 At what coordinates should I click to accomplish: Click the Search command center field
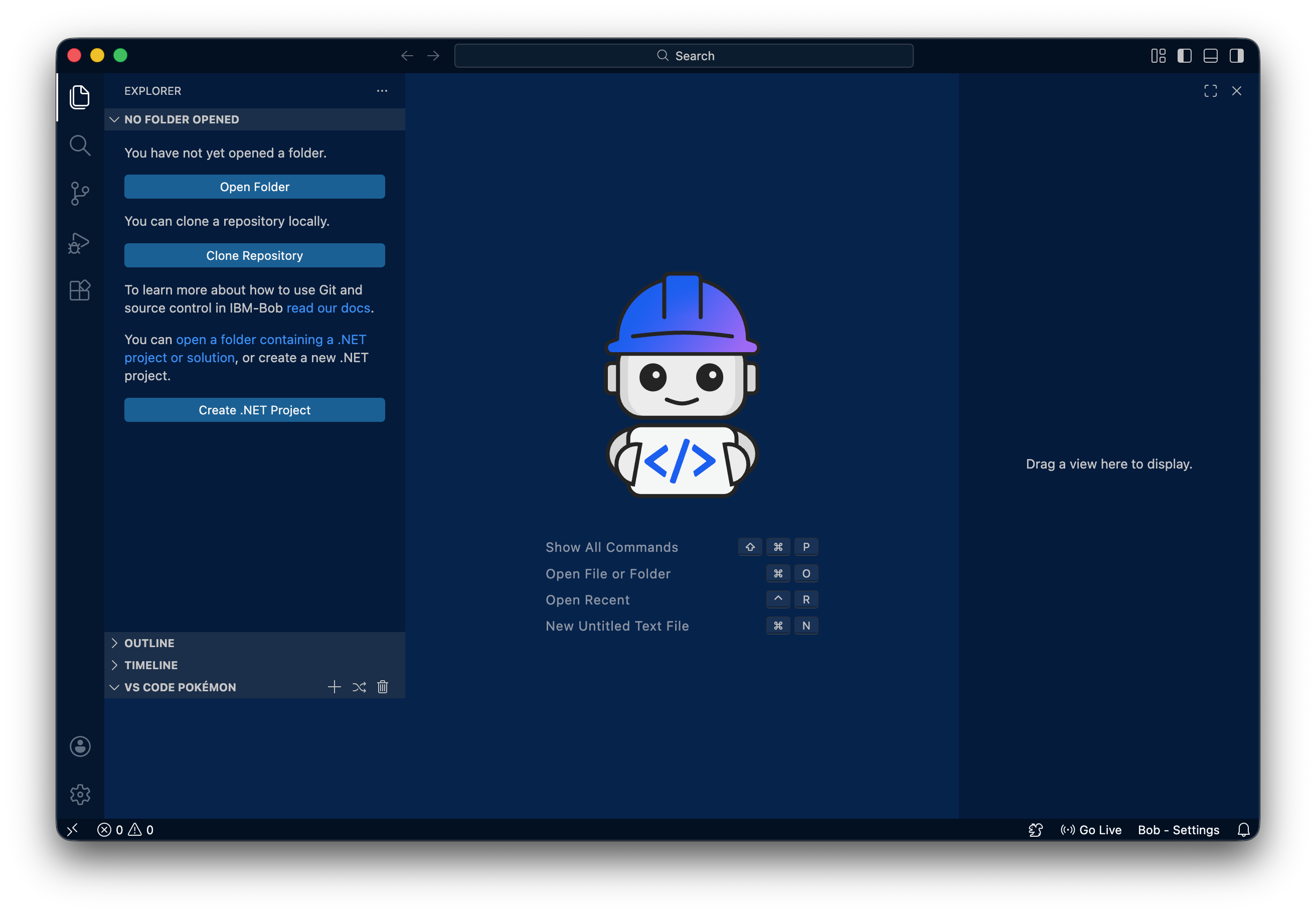683,56
